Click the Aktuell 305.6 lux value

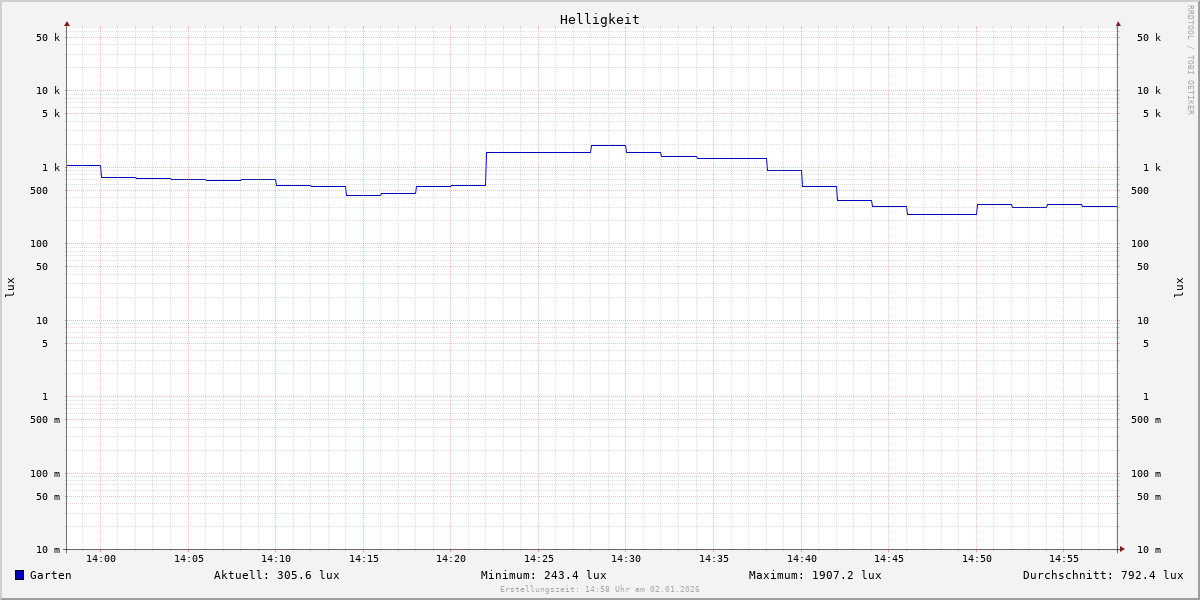276,575
